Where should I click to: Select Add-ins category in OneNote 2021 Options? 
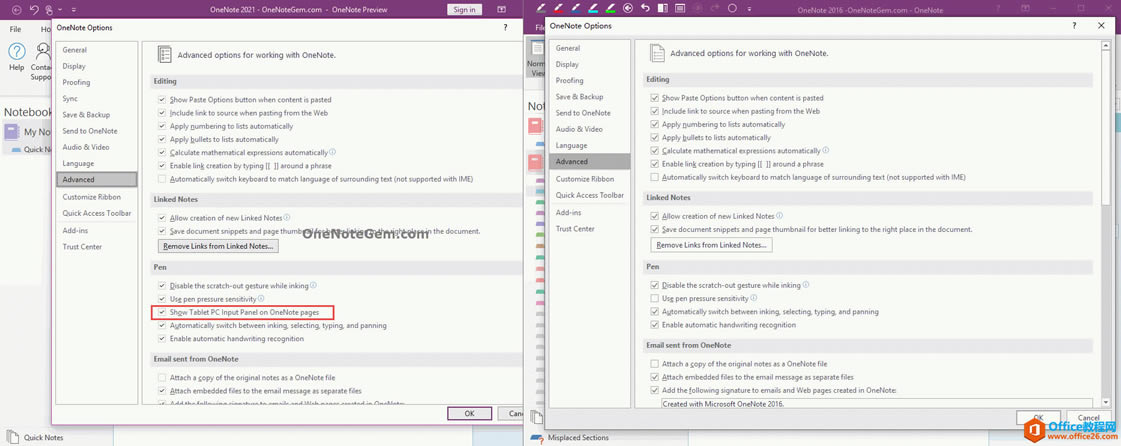tap(97, 231)
